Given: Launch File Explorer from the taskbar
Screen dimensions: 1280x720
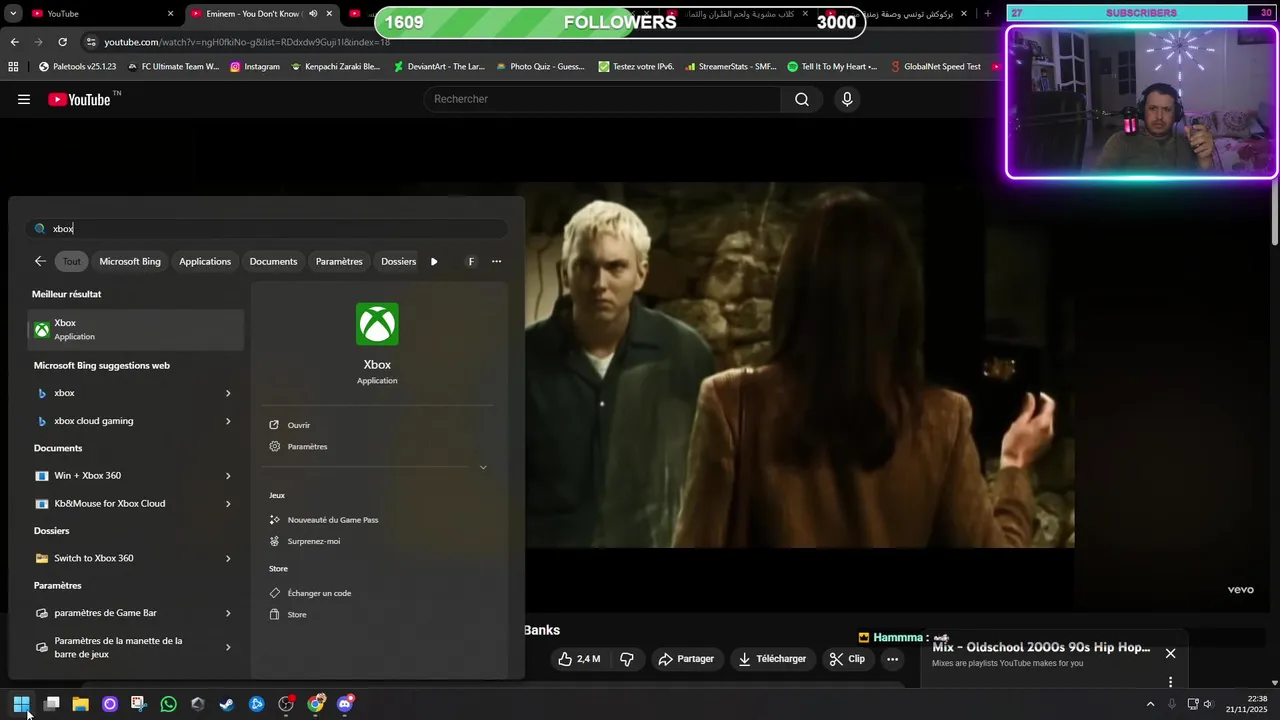Looking at the screenshot, I should (80, 704).
